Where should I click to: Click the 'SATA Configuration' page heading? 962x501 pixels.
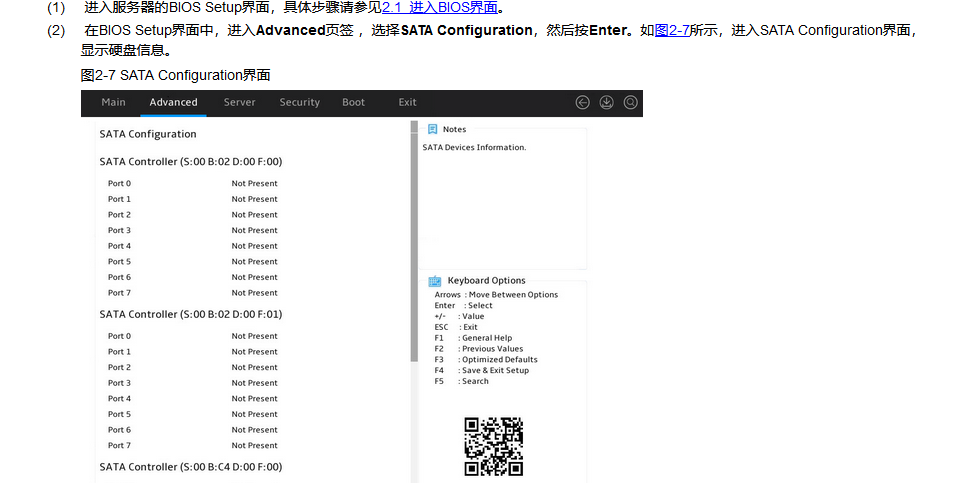click(x=148, y=134)
